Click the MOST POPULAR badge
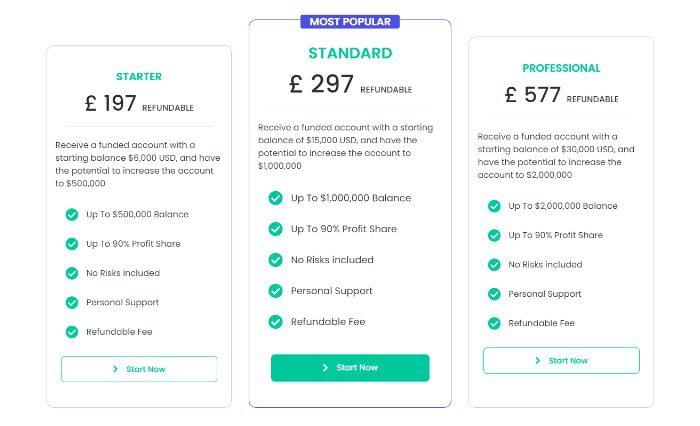Screen dimensions: 700x426 point(350,21)
